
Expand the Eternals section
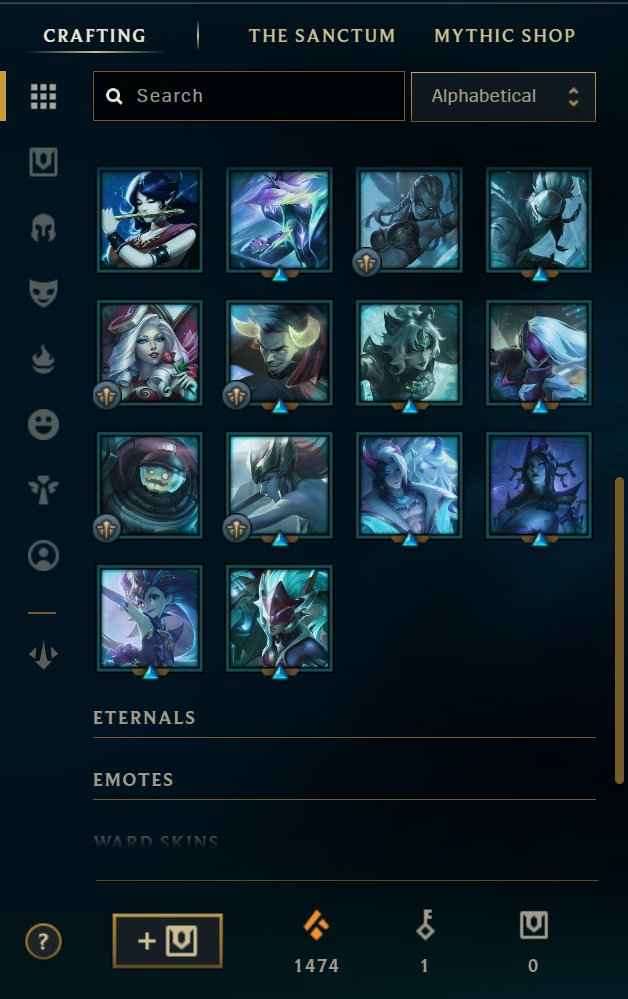click(344, 718)
